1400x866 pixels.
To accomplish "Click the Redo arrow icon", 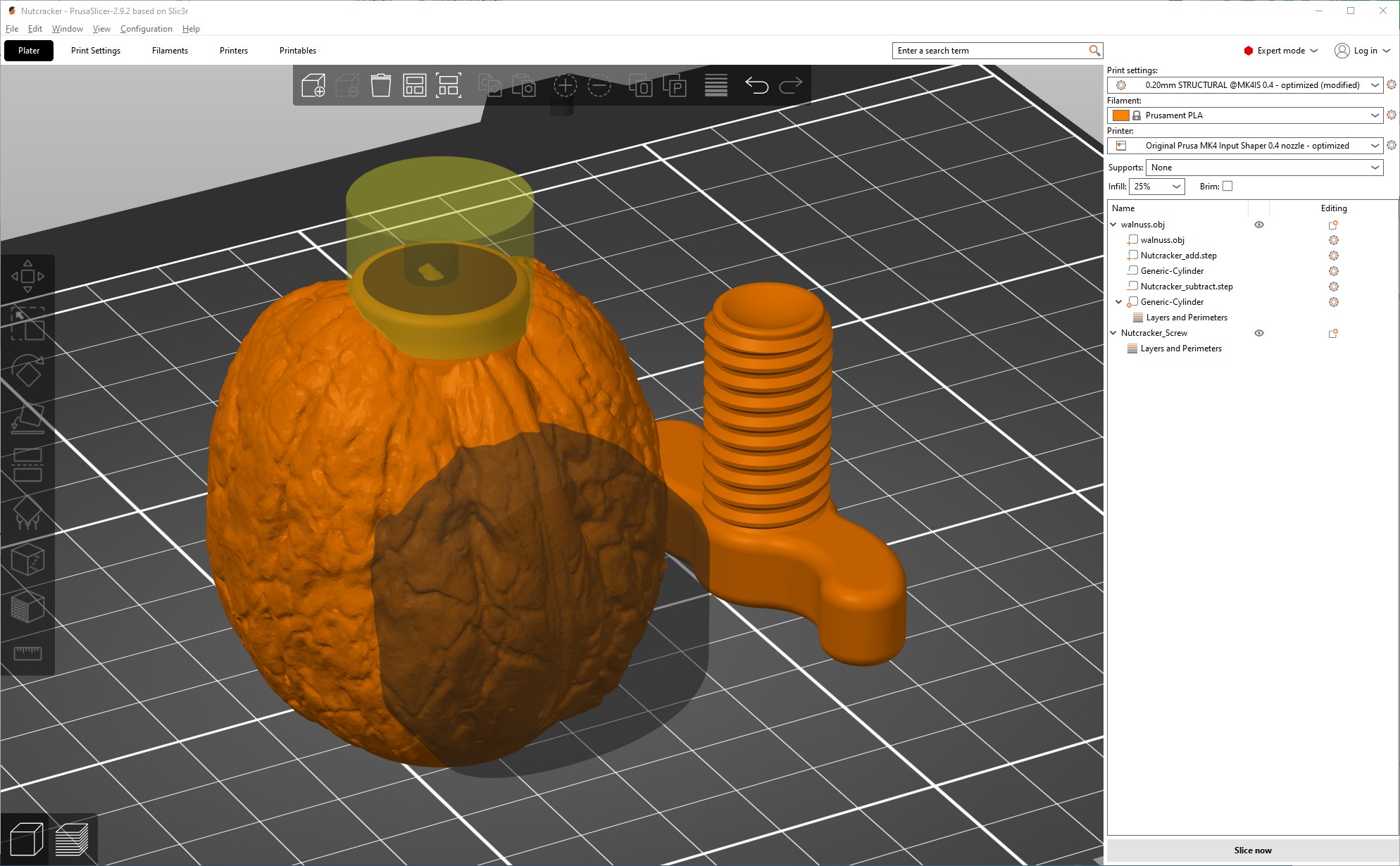I will (x=791, y=86).
